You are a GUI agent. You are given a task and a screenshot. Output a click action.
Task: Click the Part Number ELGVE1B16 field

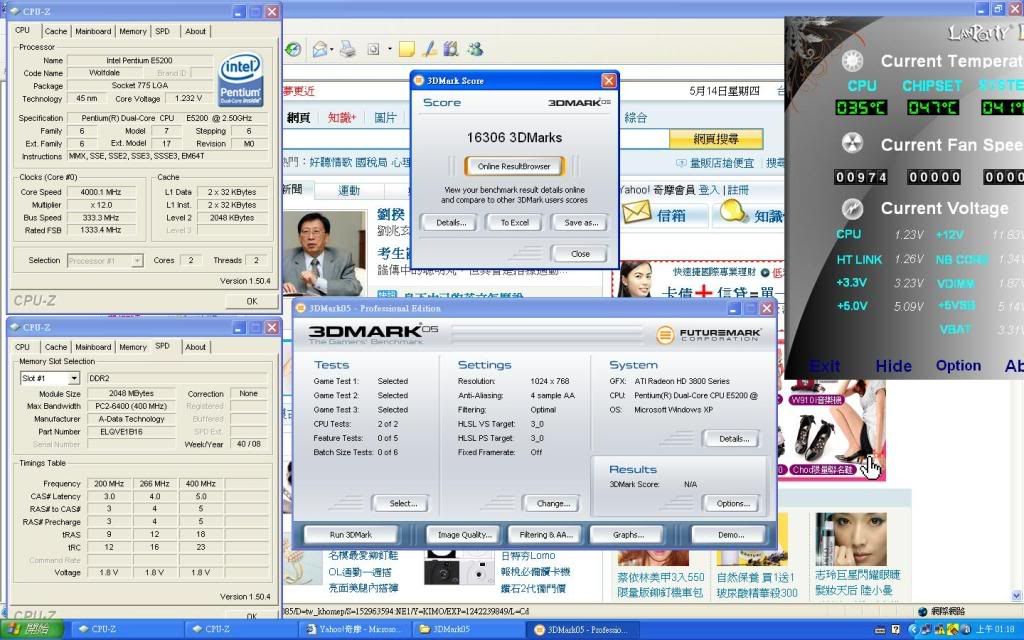coord(131,432)
